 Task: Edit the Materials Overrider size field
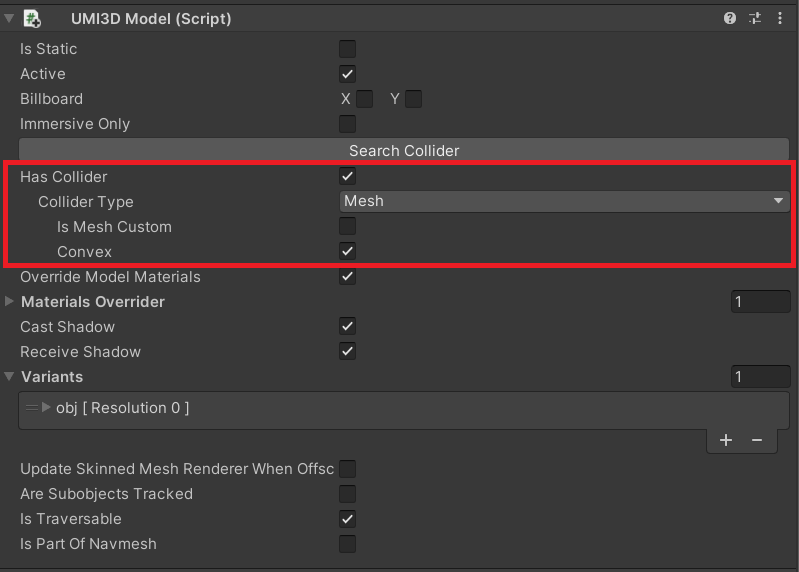click(760, 302)
